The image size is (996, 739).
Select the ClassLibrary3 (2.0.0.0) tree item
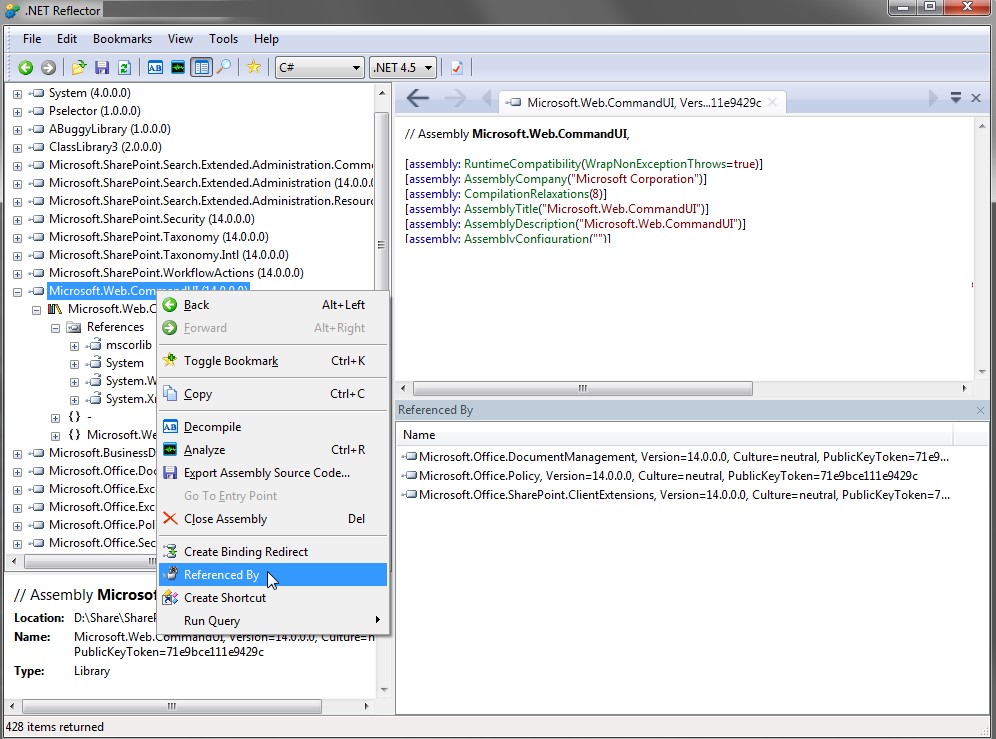coord(105,147)
